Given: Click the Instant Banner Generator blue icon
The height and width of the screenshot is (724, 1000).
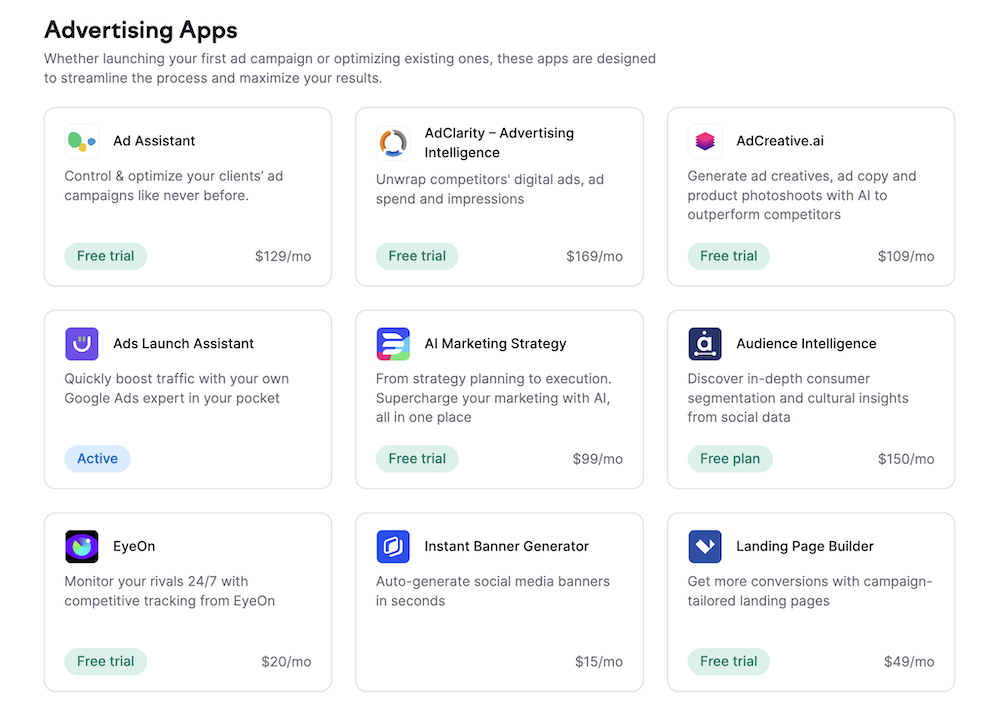Looking at the screenshot, I should (x=393, y=546).
